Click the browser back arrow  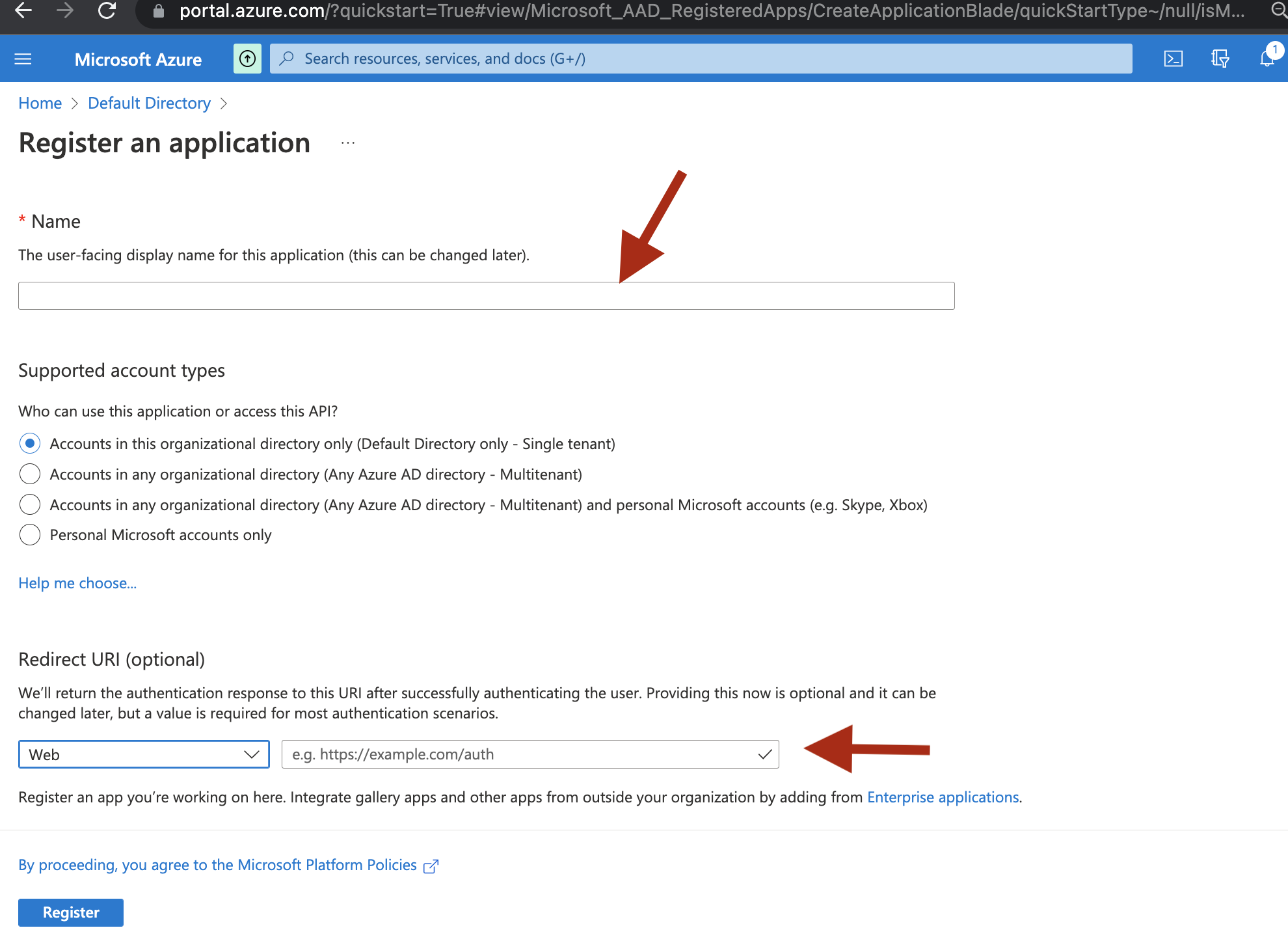pyautogui.click(x=23, y=10)
